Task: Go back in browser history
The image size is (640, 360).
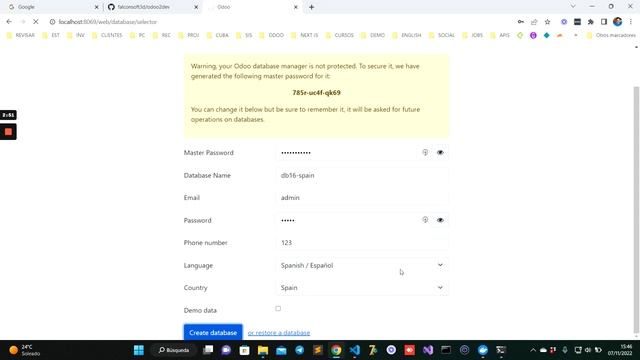Action: [x=9, y=22]
